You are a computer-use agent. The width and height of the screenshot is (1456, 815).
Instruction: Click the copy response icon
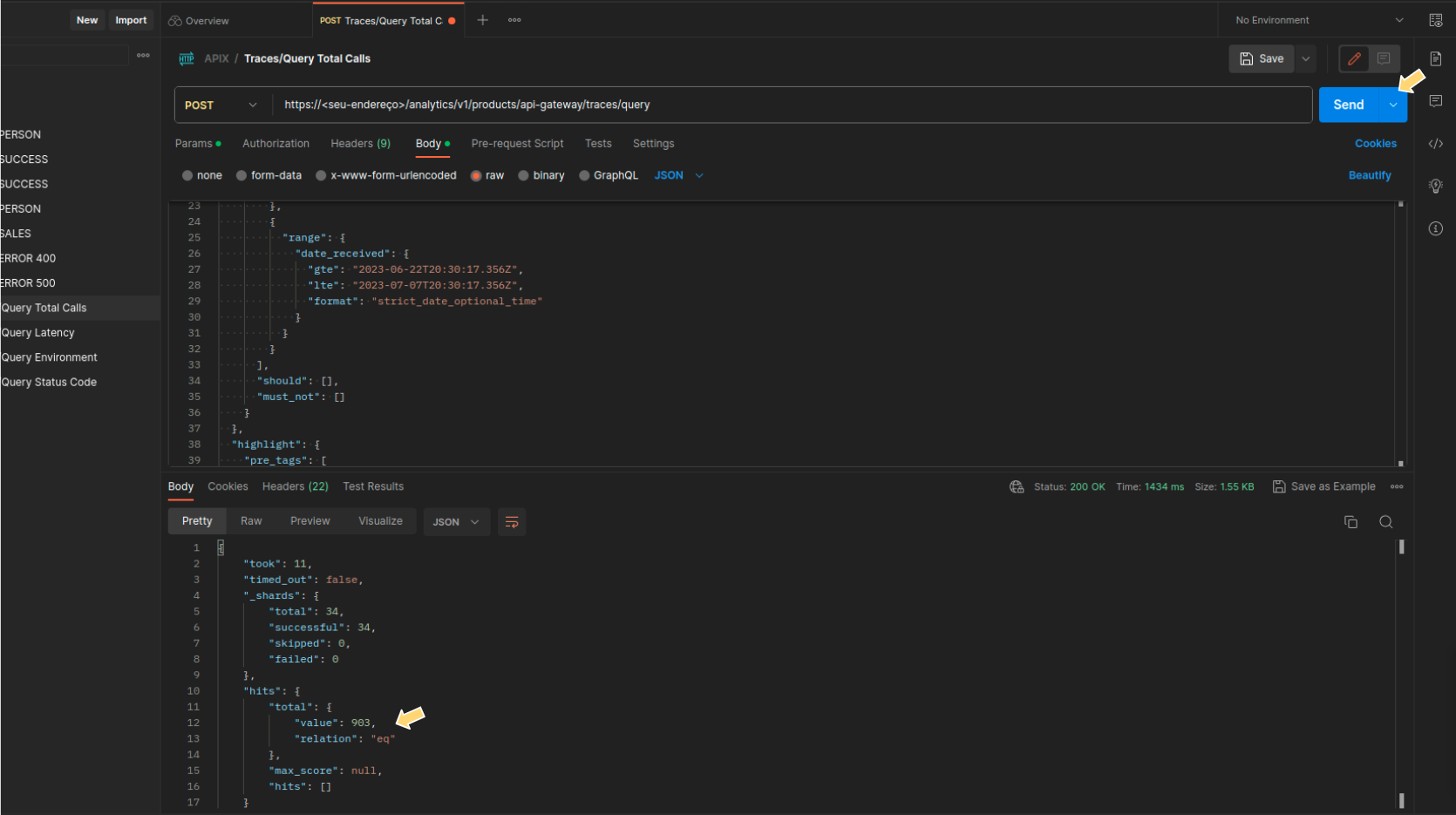(1351, 522)
